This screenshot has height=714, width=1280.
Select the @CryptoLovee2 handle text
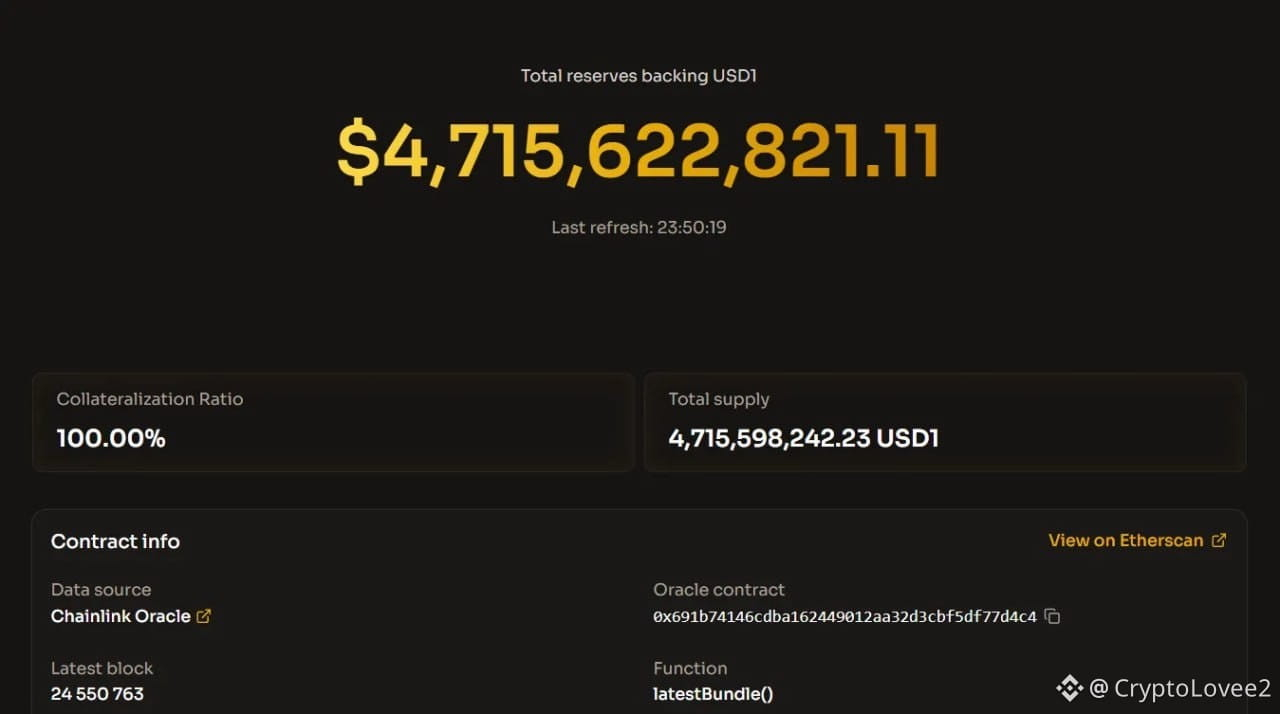point(1180,688)
